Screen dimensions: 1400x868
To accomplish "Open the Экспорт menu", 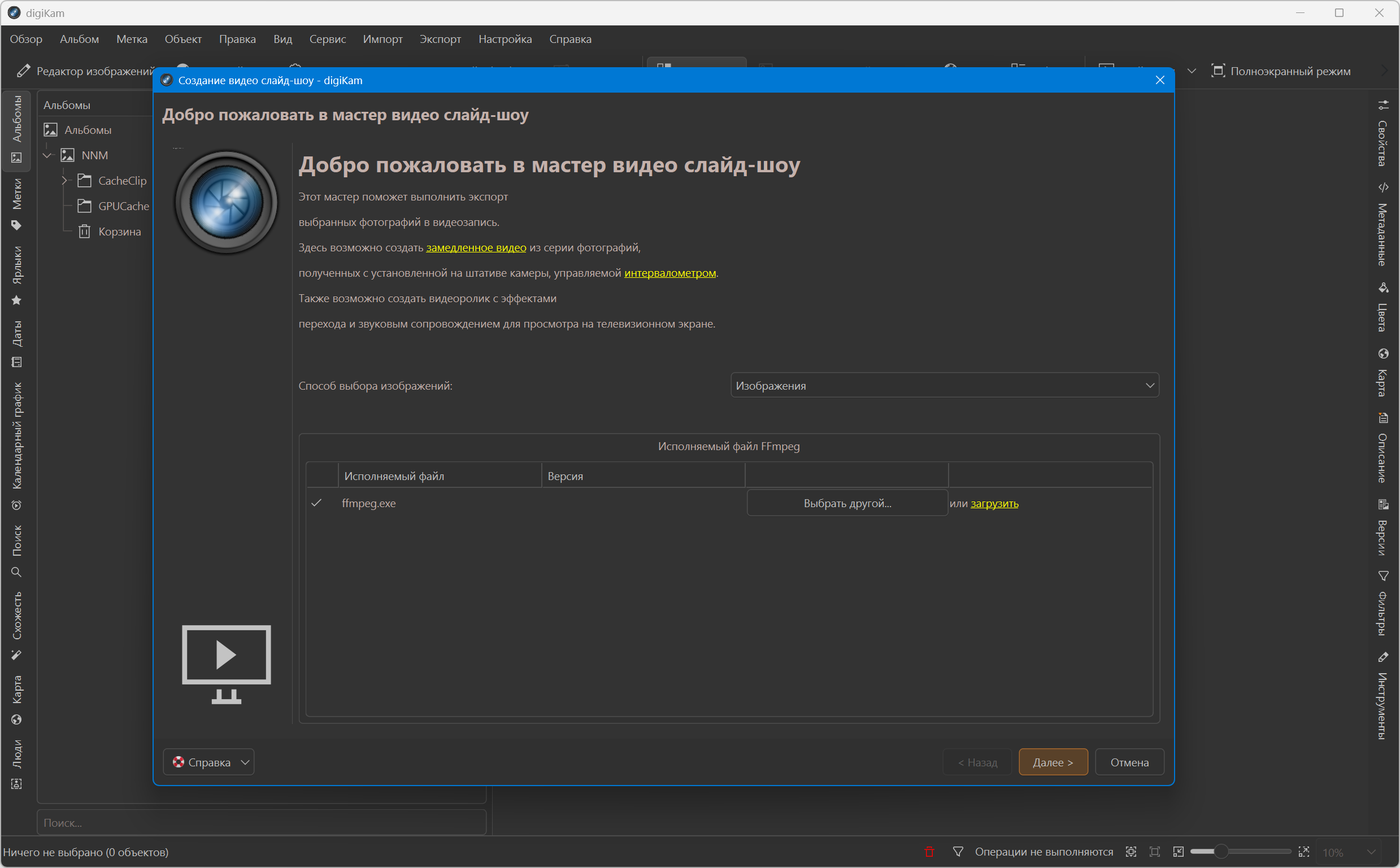I will tap(440, 39).
